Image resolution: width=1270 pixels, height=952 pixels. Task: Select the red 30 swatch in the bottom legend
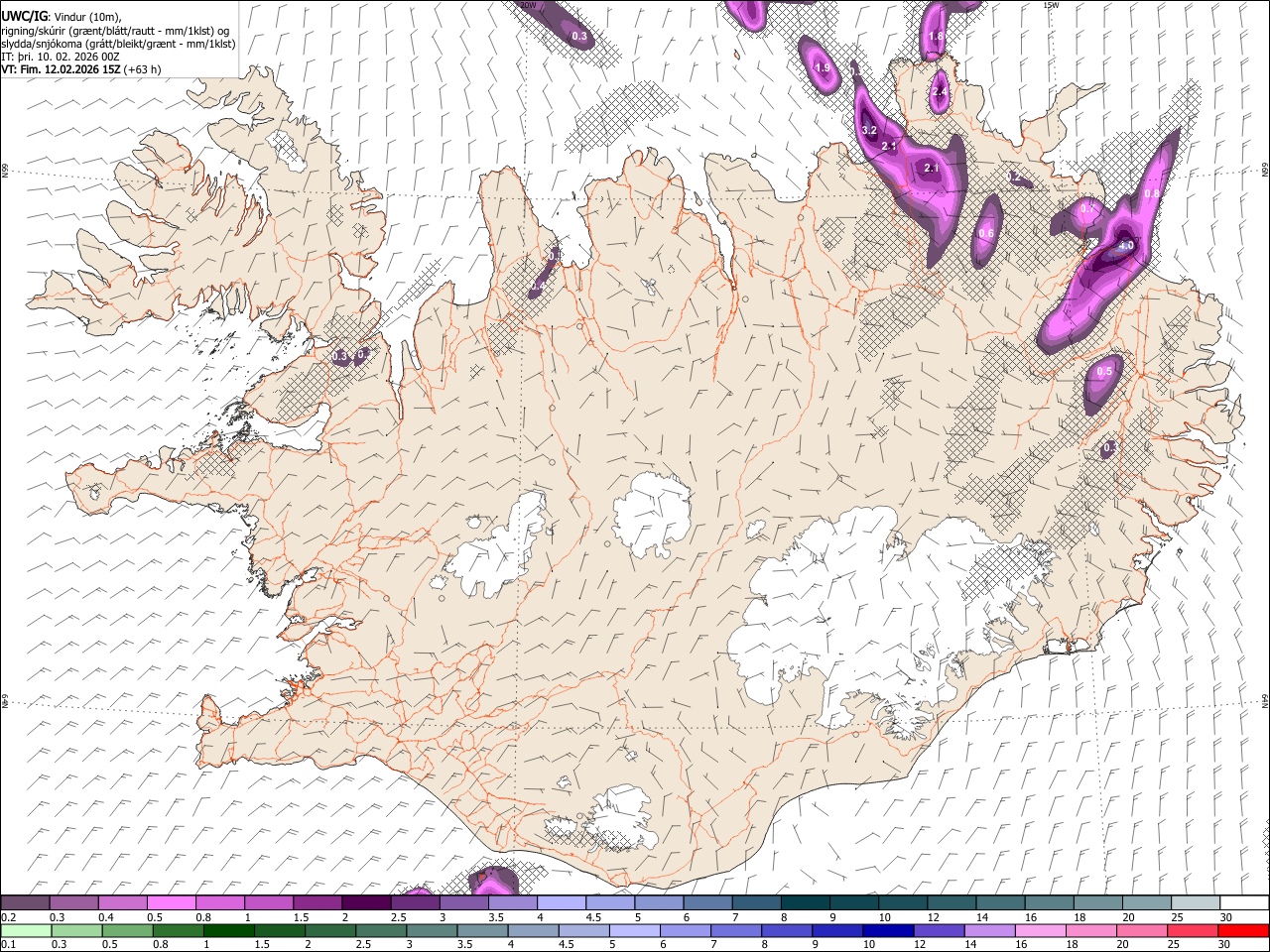point(1244,930)
